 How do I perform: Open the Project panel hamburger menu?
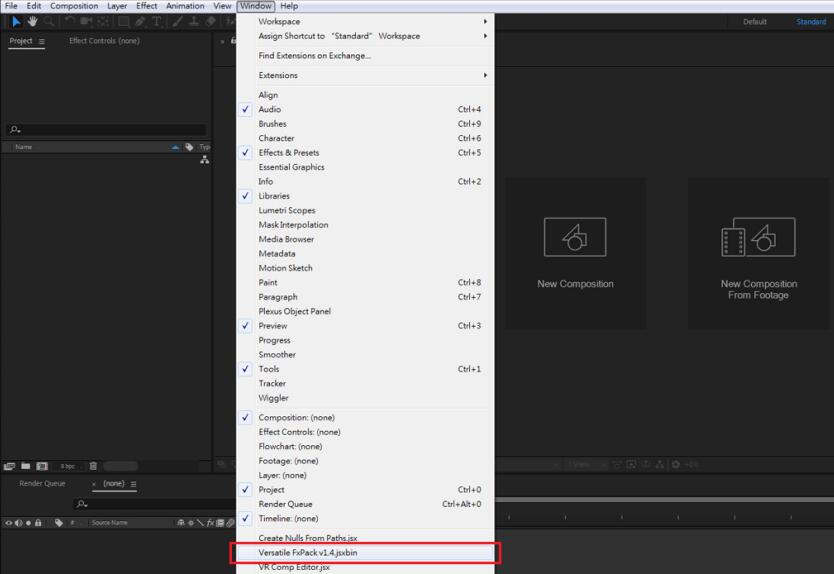click(x=41, y=42)
